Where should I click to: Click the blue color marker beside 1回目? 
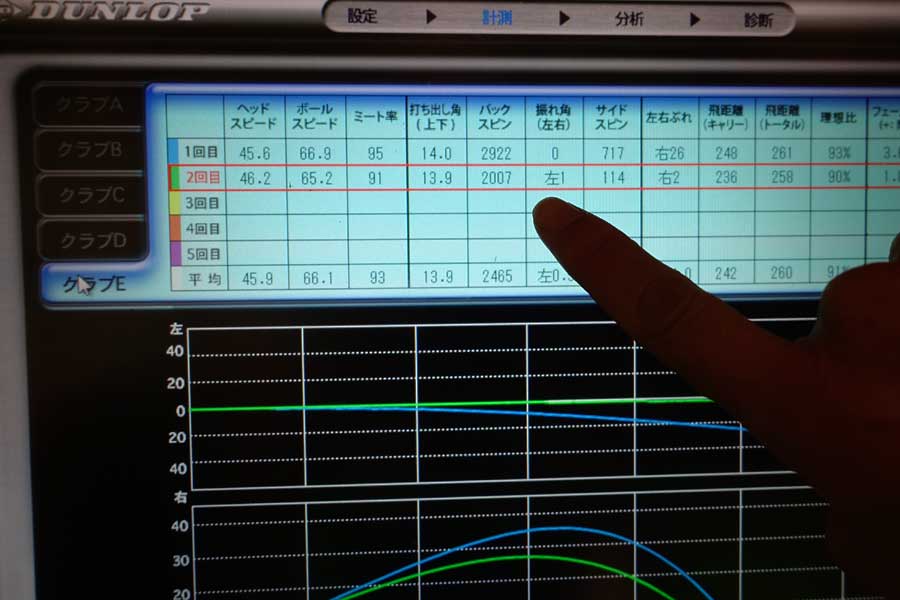[172, 153]
